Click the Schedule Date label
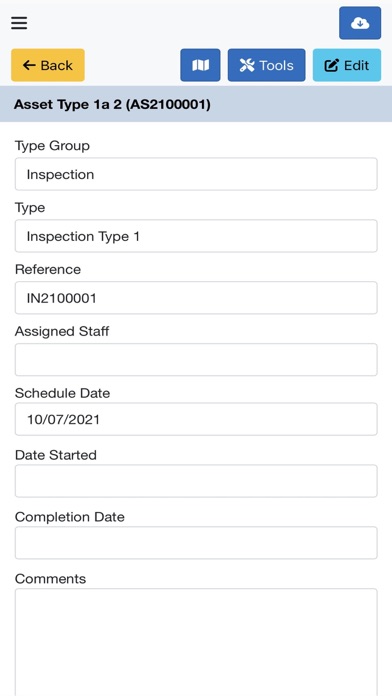The image size is (392, 696). (63, 393)
